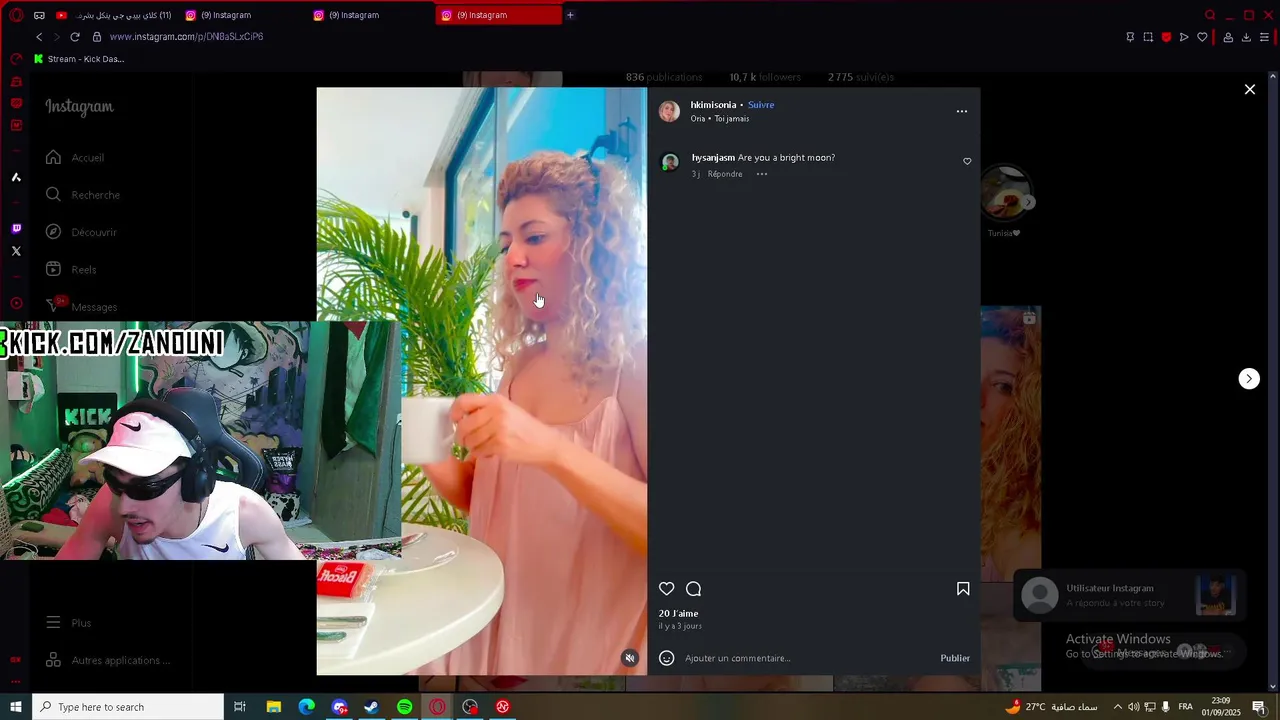Select the instagram.com address bar URL
1280x720 pixels.
(x=186, y=37)
